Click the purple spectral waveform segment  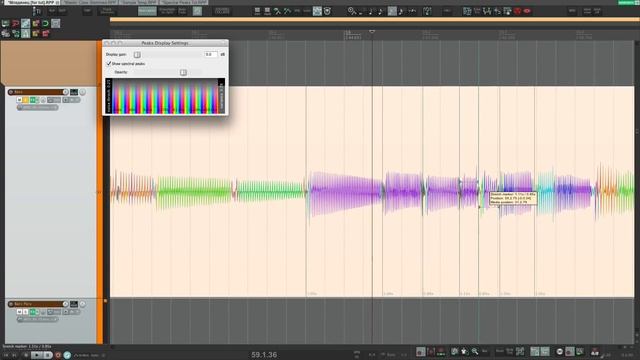(346, 193)
